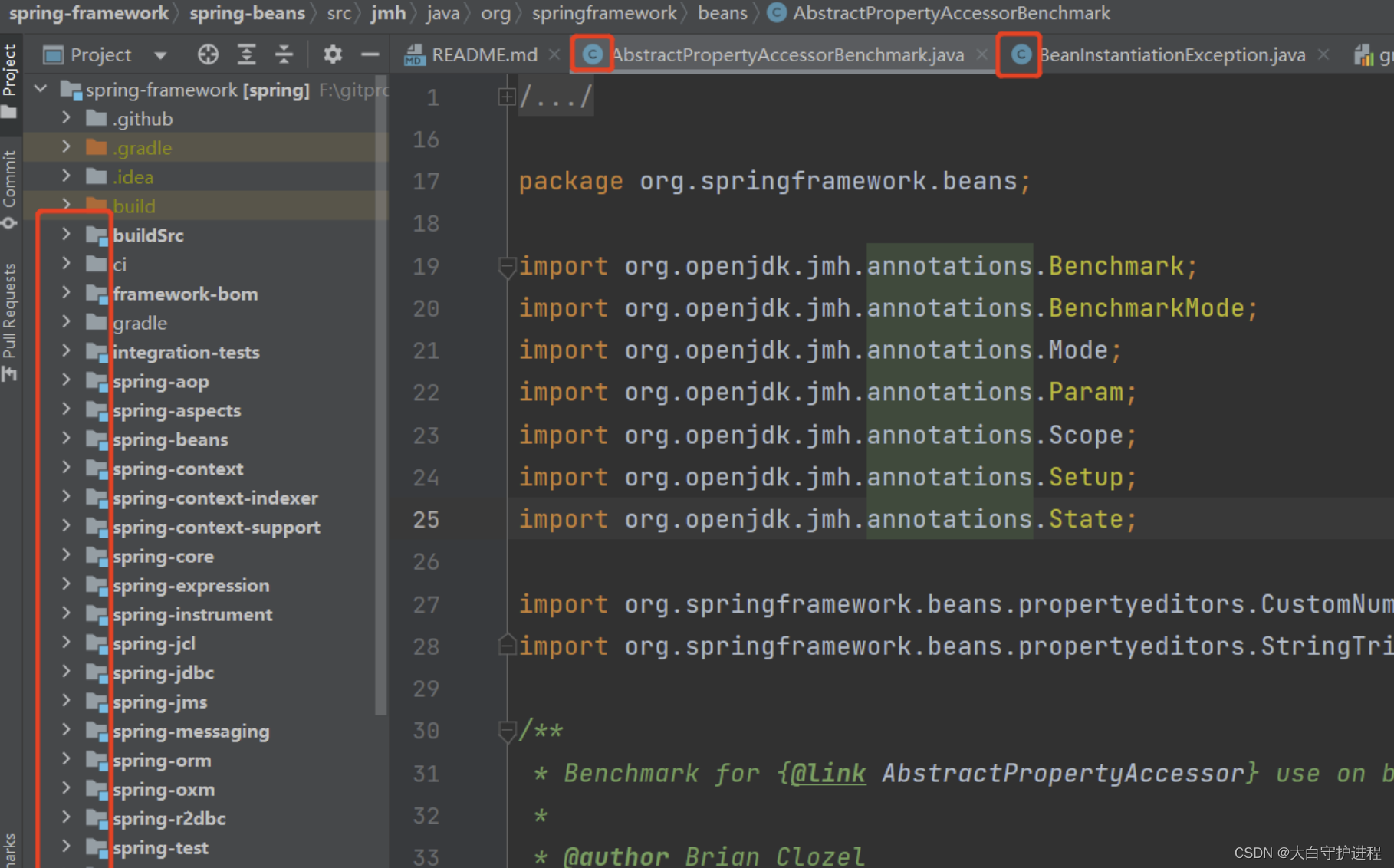Screen dimensions: 1394x868
Task: Click line number 25 in gutter
Action: click(x=426, y=519)
